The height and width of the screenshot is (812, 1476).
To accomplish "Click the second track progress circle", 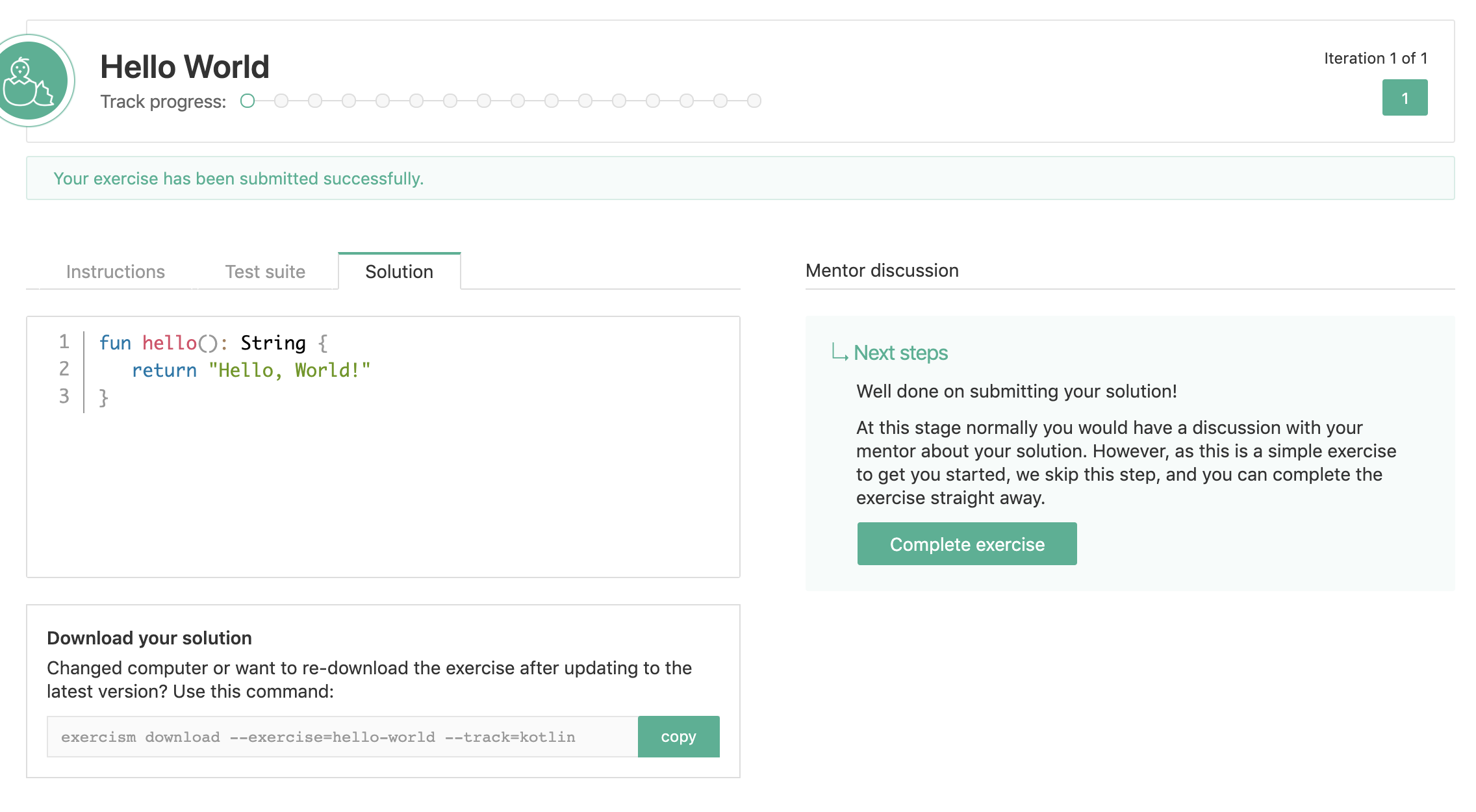I will (281, 101).
